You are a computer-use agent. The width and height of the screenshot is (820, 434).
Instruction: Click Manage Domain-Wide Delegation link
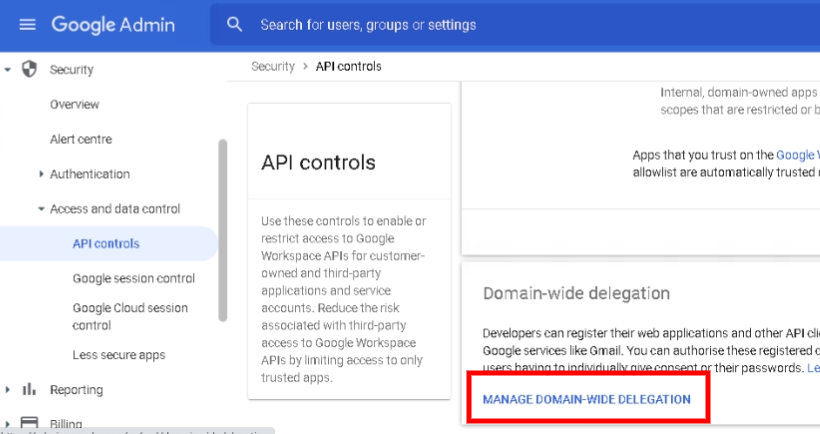tap(587, 399)
